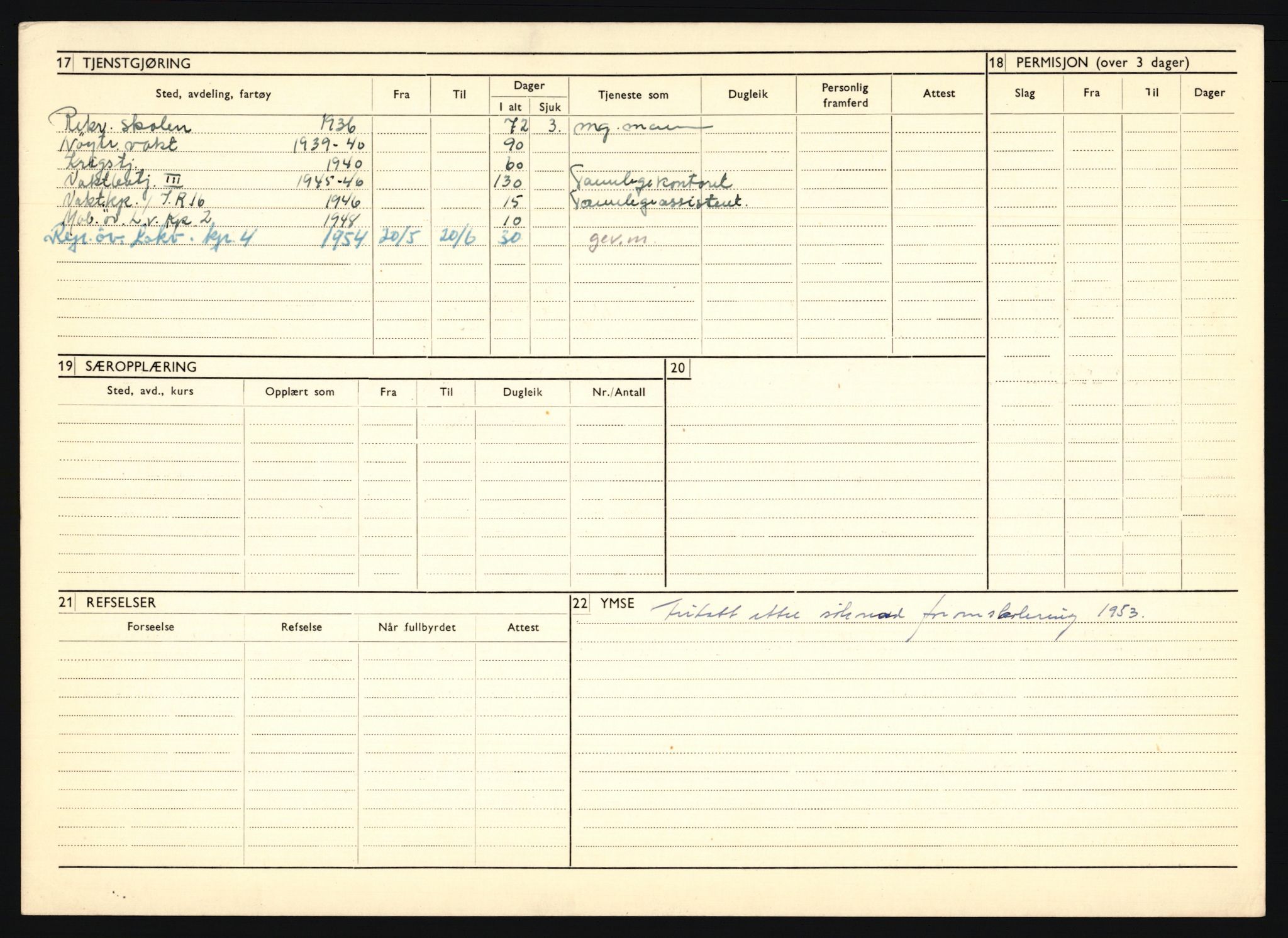Click the Attest header in the Tjenstgjøring table
The height and width of the screenshot is (938, 1288).
(939, 93)
